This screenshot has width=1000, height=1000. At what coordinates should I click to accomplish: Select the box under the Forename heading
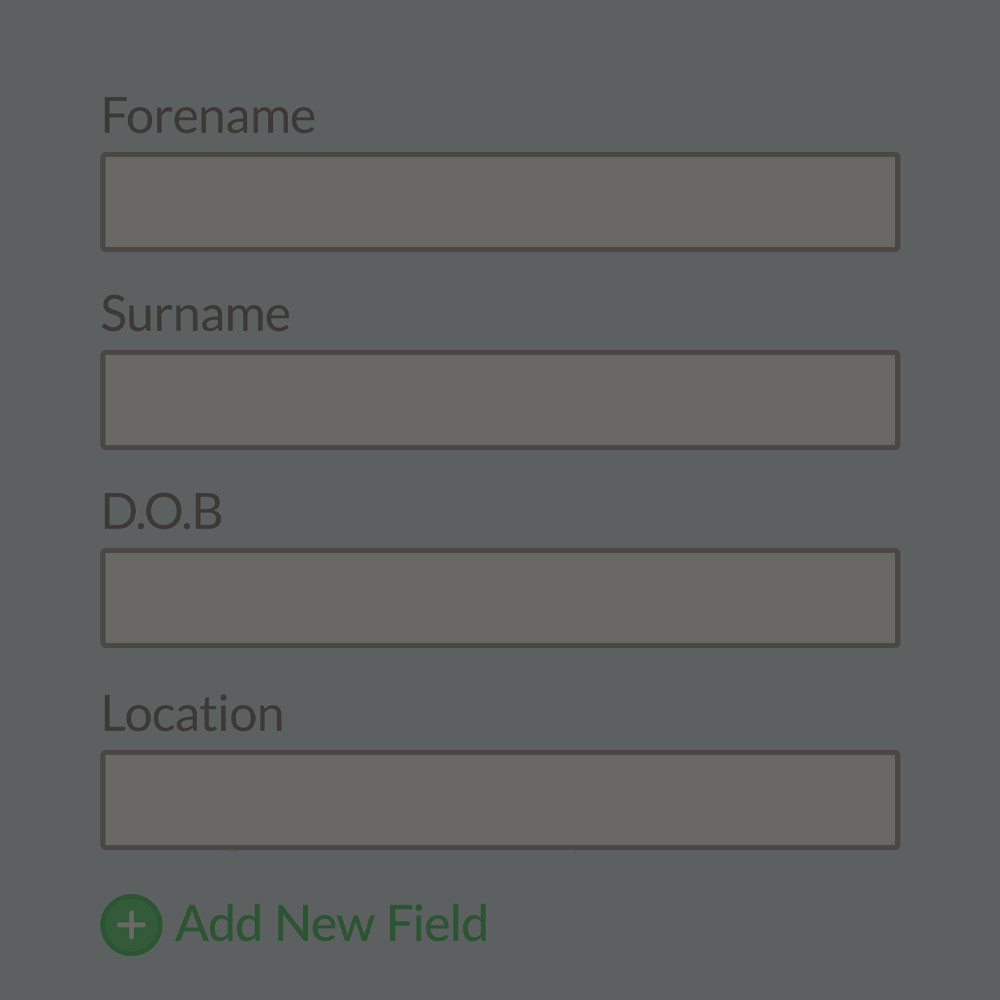pyautogui.click(x=500, y=202)
